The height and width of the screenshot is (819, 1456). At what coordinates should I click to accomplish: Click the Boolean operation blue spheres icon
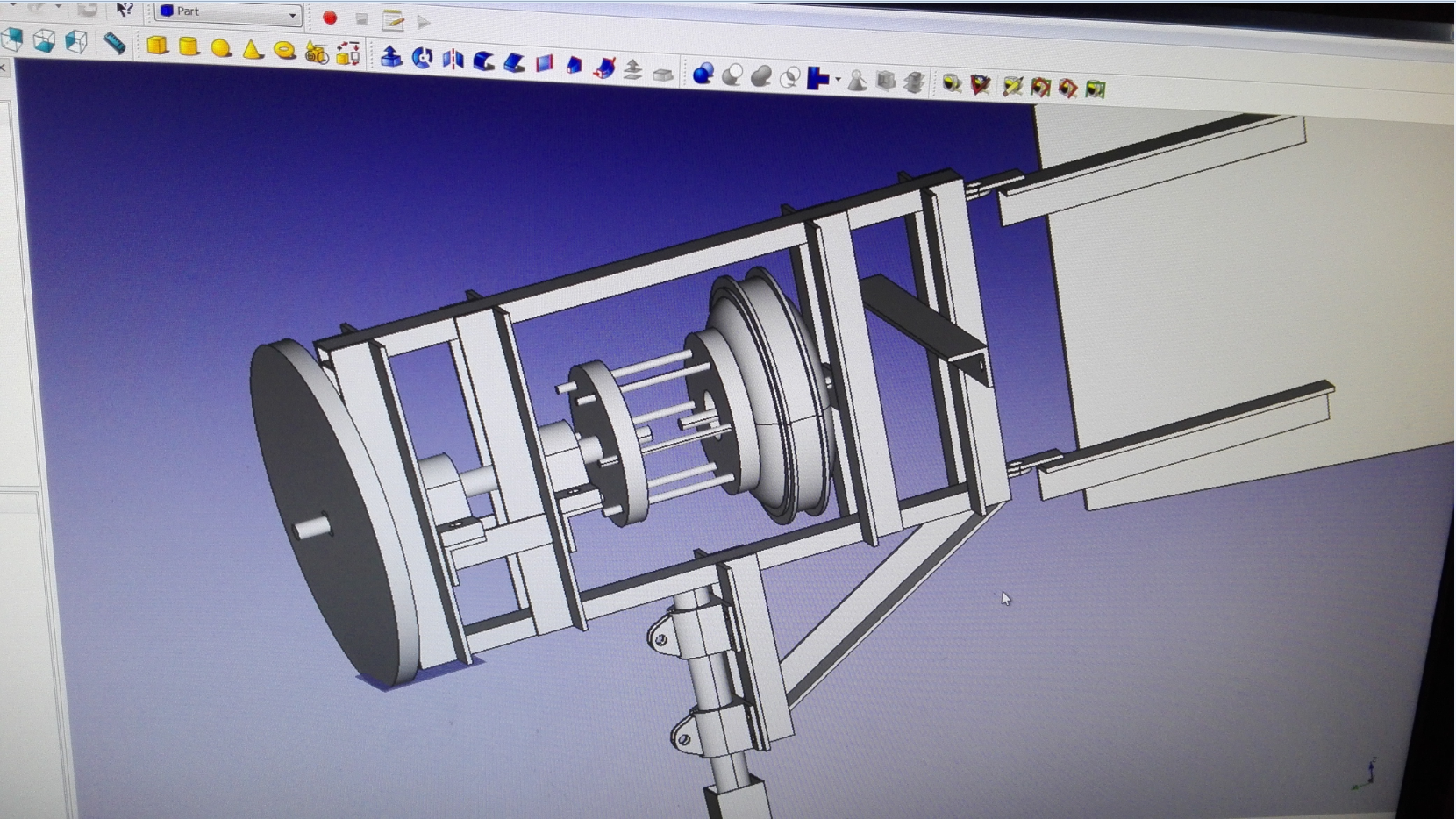point(703,75)
